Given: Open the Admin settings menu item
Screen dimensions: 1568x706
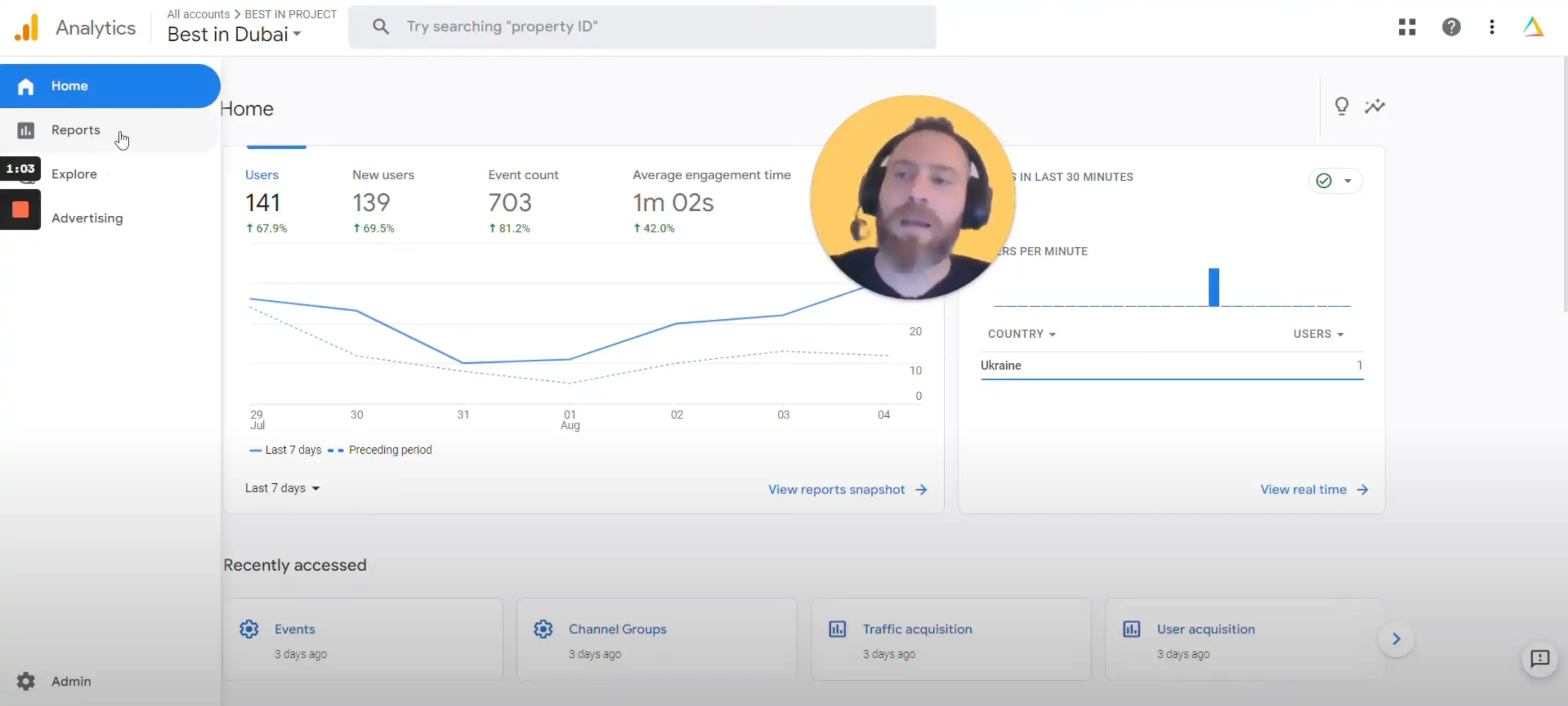Looking at the screenshot, I should pos(110,681).
